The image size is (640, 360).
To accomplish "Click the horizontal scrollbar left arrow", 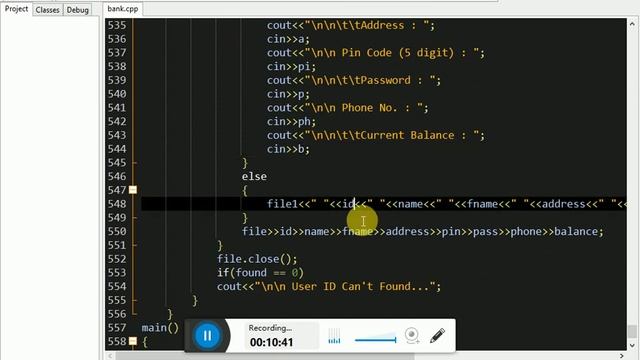I will pyautogui.click(x=110, y=356).
